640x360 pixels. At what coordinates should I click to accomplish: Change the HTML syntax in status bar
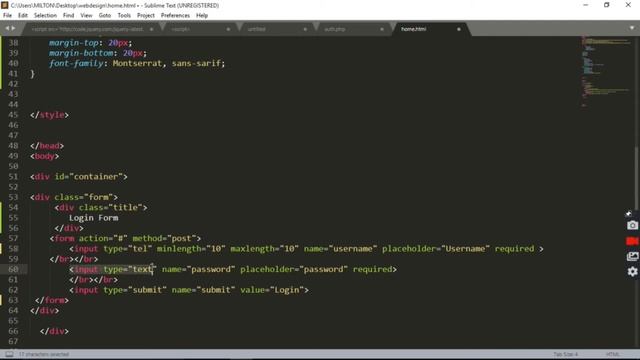(x=613, y=354)
